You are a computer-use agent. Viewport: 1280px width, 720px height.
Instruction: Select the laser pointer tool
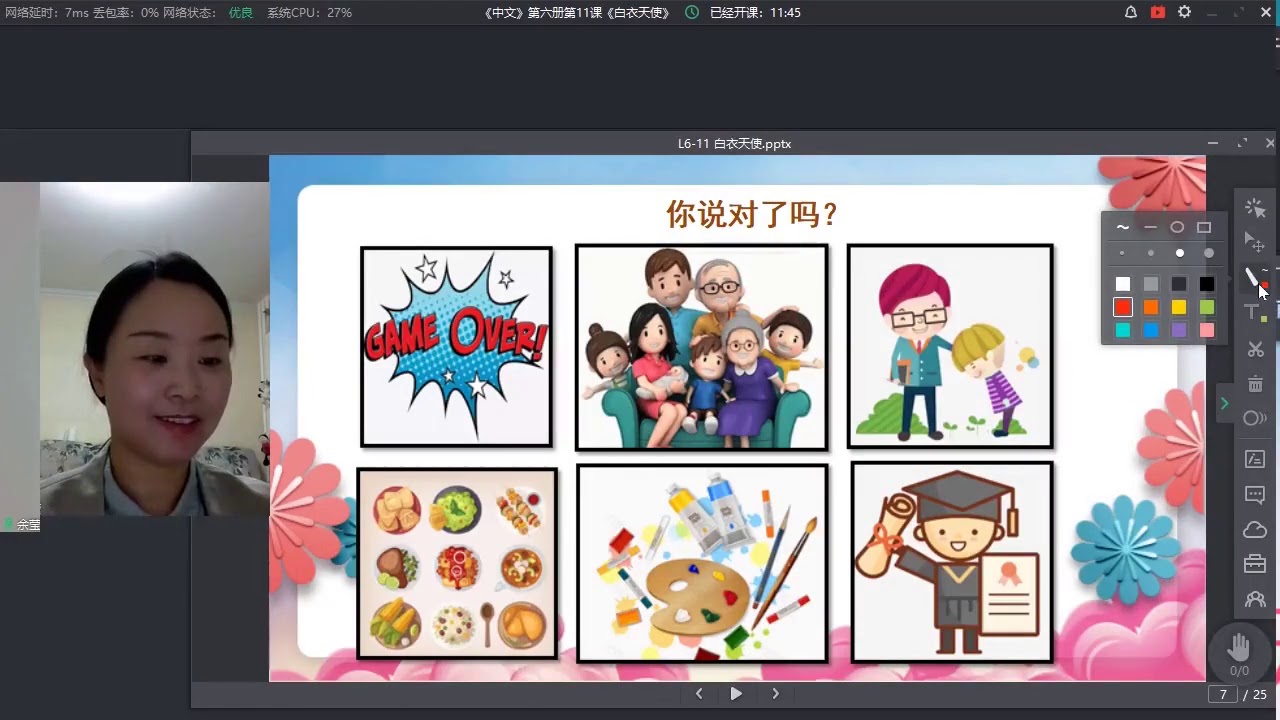coord(1255,207)
